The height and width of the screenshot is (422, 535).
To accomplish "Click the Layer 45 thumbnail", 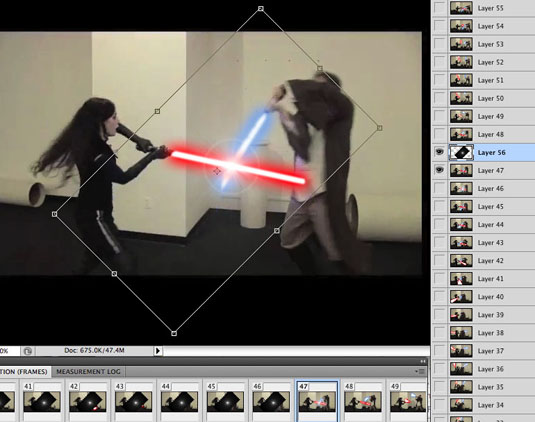I will point(461,206).
